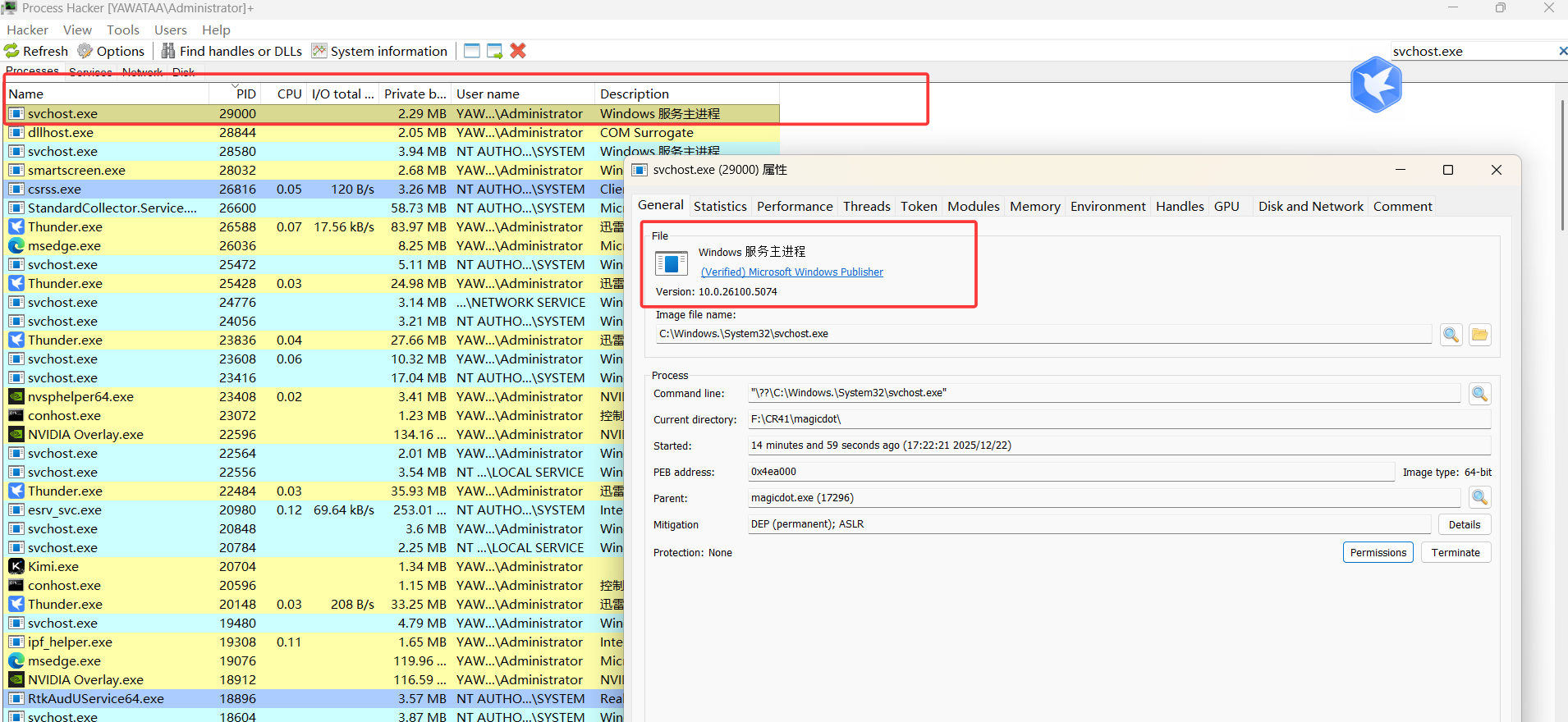
Task: Open the View menu
Action: click(x=77, y=30)
